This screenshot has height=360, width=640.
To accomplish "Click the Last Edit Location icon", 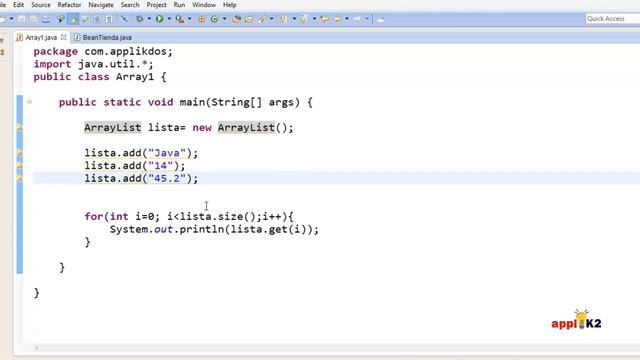I will pos(325,19).
